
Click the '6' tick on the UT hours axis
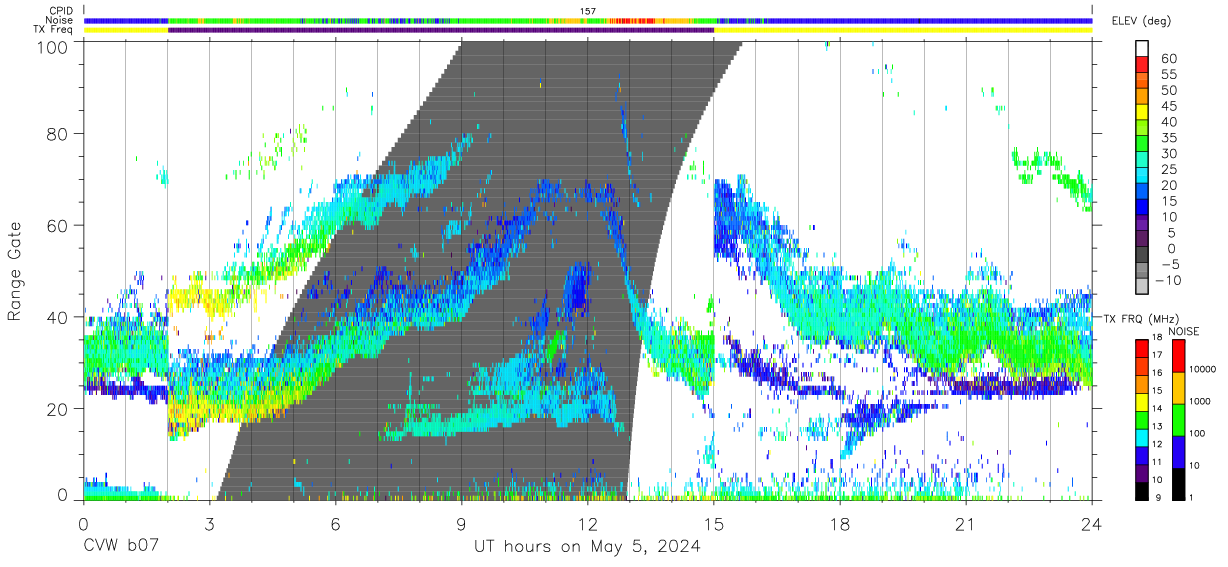click(336, 523)
